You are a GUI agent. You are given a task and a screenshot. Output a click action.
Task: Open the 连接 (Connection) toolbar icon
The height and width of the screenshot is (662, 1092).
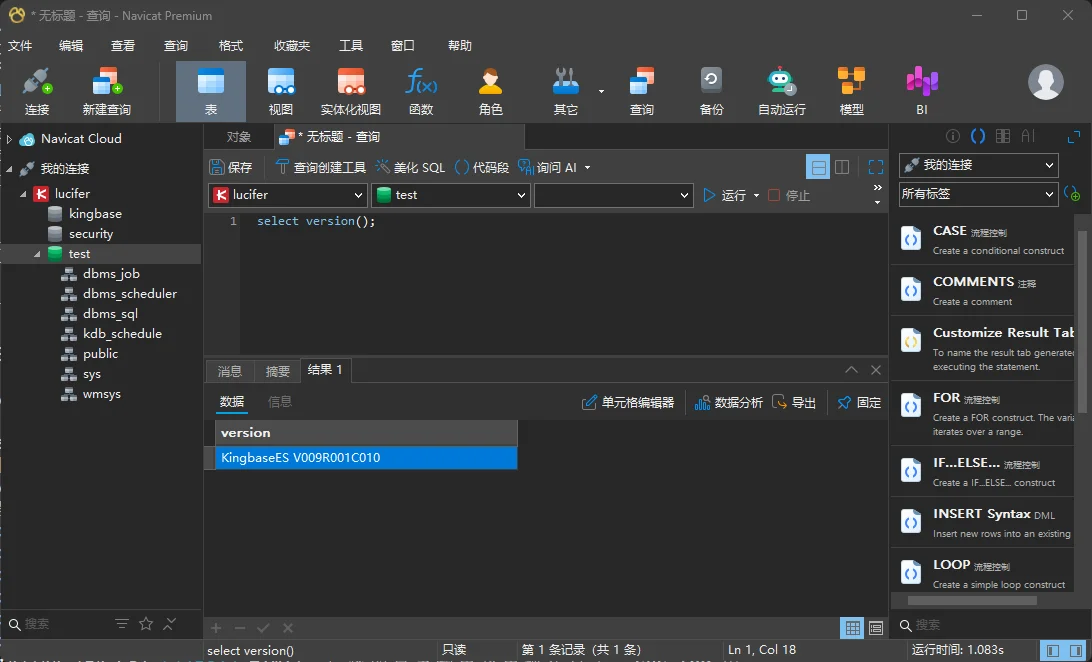coord(37,91)
